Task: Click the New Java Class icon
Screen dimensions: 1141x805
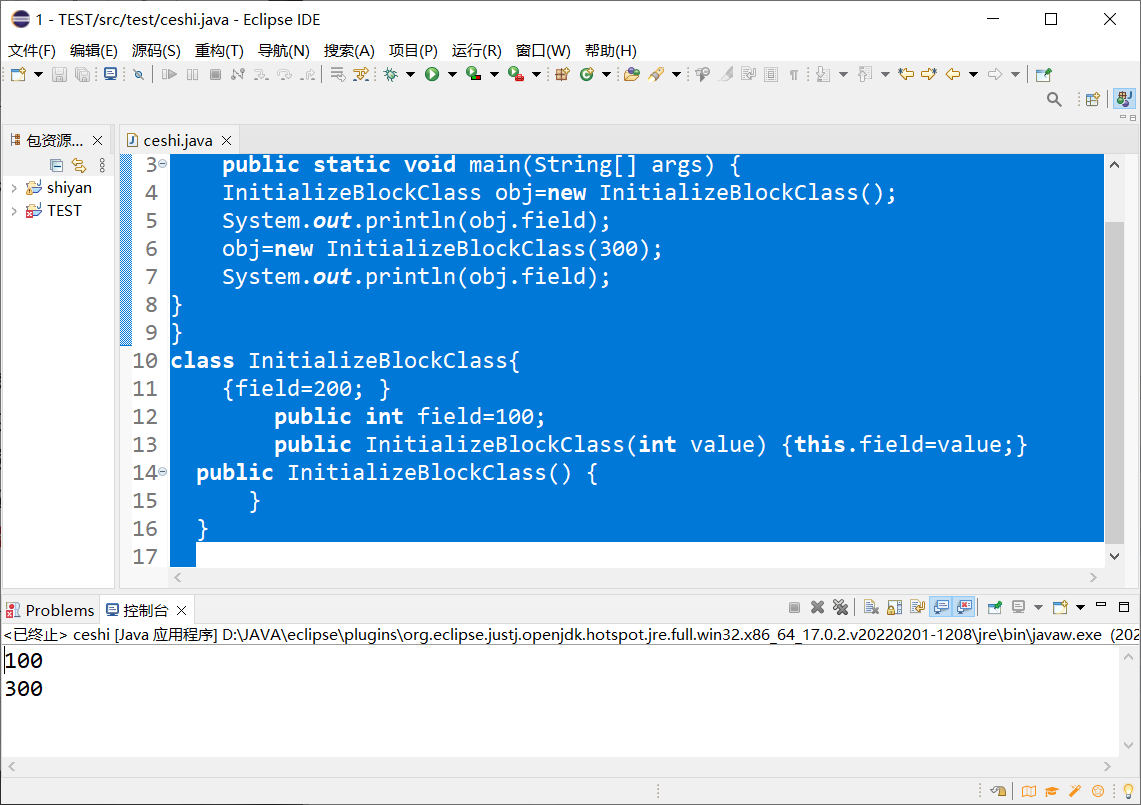Action: pos(587,74)
